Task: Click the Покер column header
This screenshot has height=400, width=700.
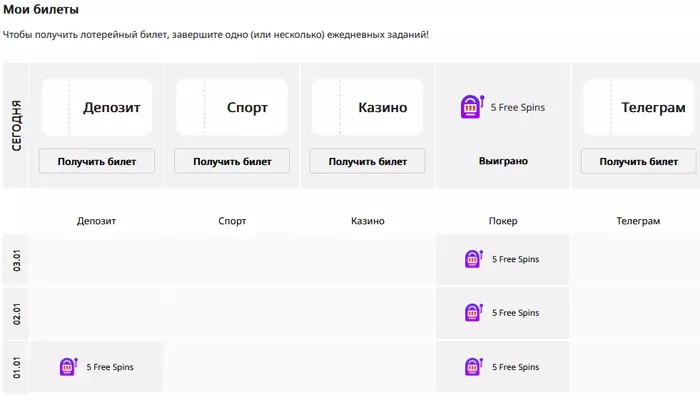Action: coord(503,221)
